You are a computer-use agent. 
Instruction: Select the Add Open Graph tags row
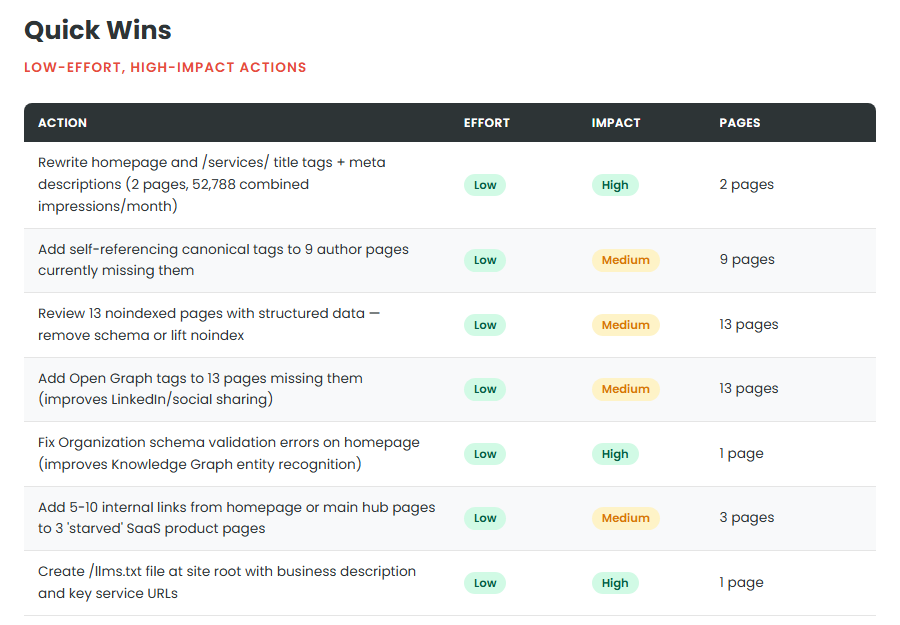coord(200,389)
